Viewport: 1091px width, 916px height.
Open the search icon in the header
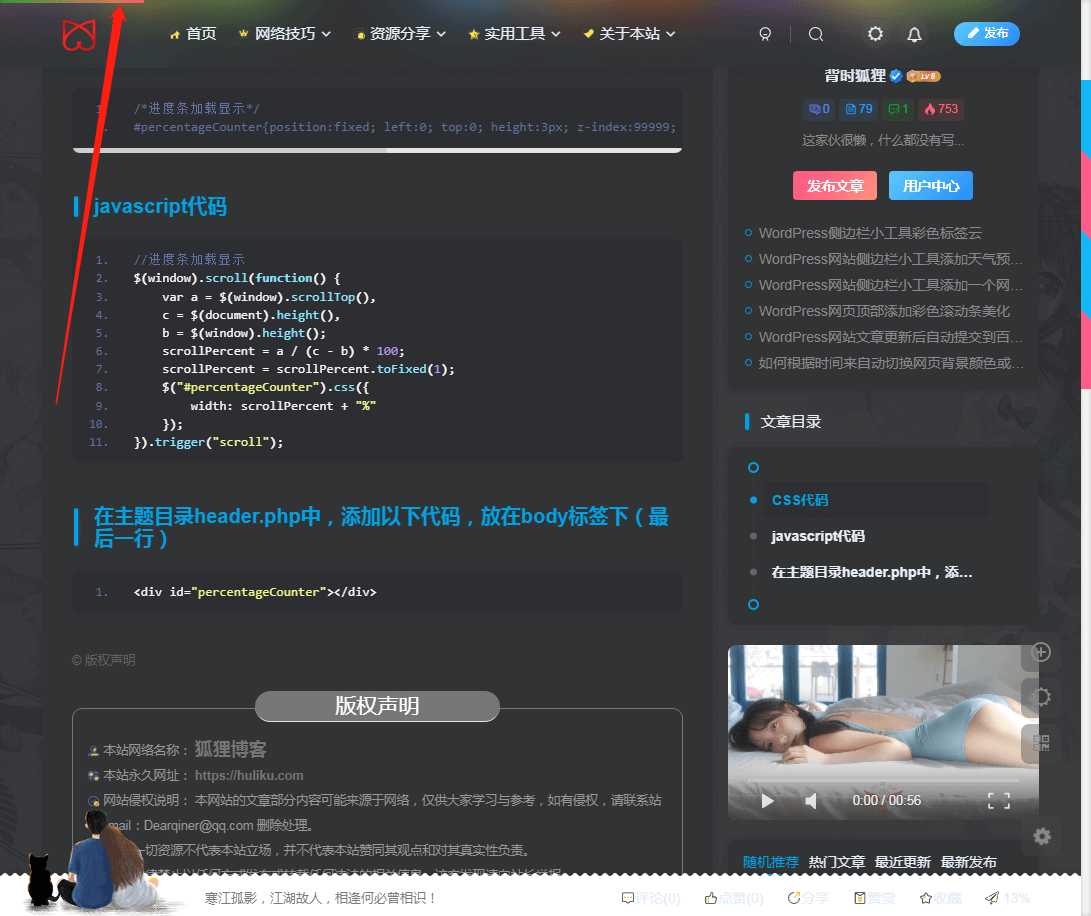816,34
